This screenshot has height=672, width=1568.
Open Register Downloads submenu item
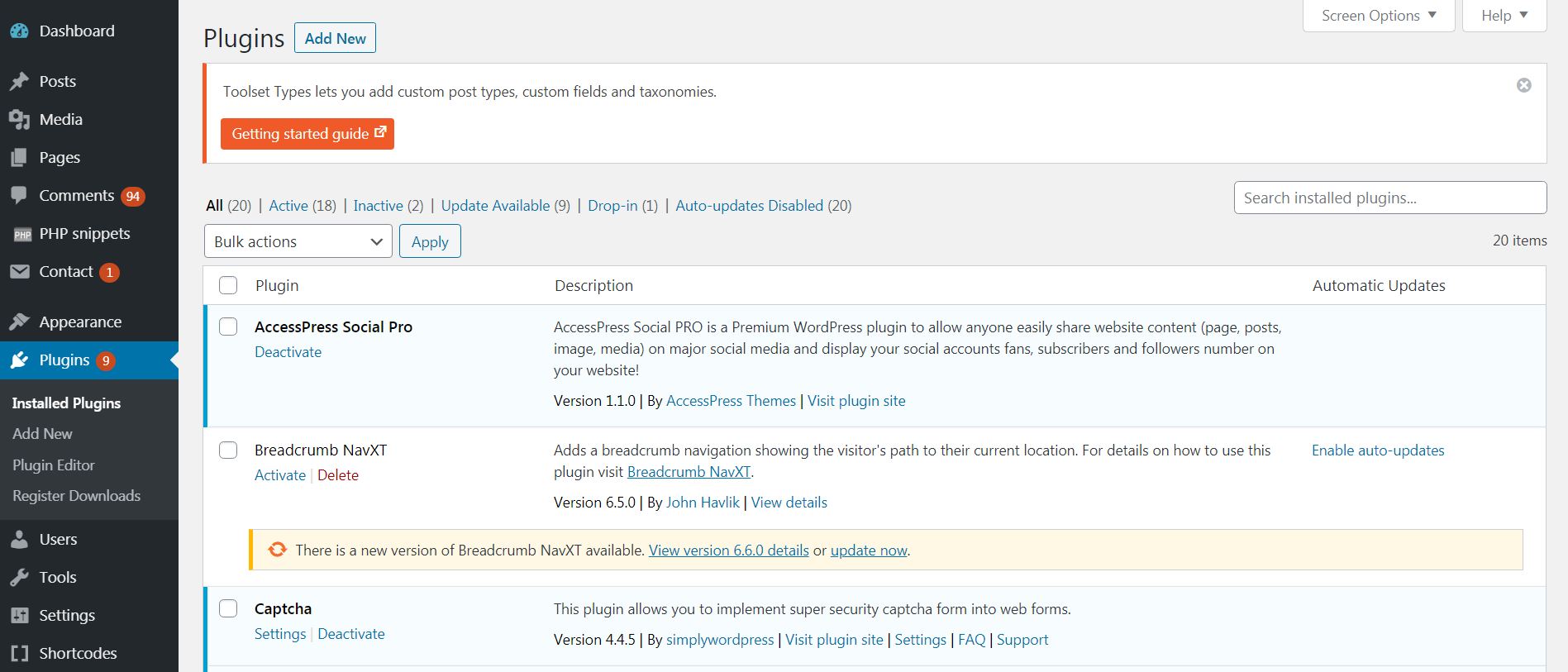(76, 496)
